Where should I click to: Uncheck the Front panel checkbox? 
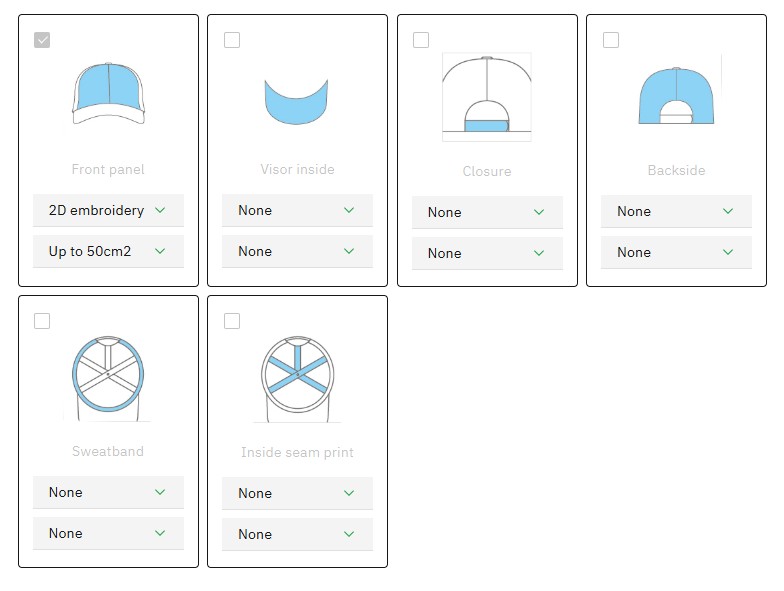pyautogui.click(x=42, y=40)
